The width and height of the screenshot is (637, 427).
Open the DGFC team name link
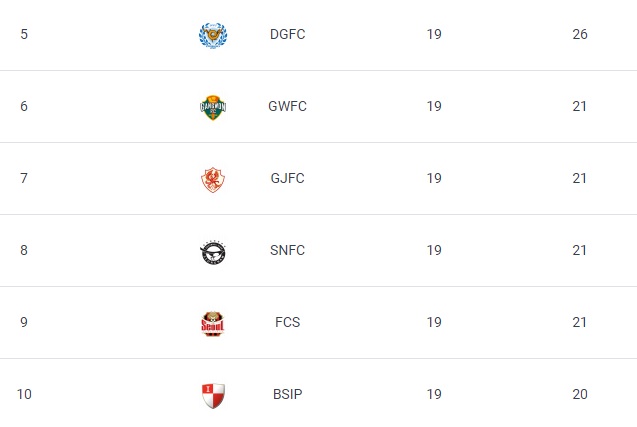288,34
